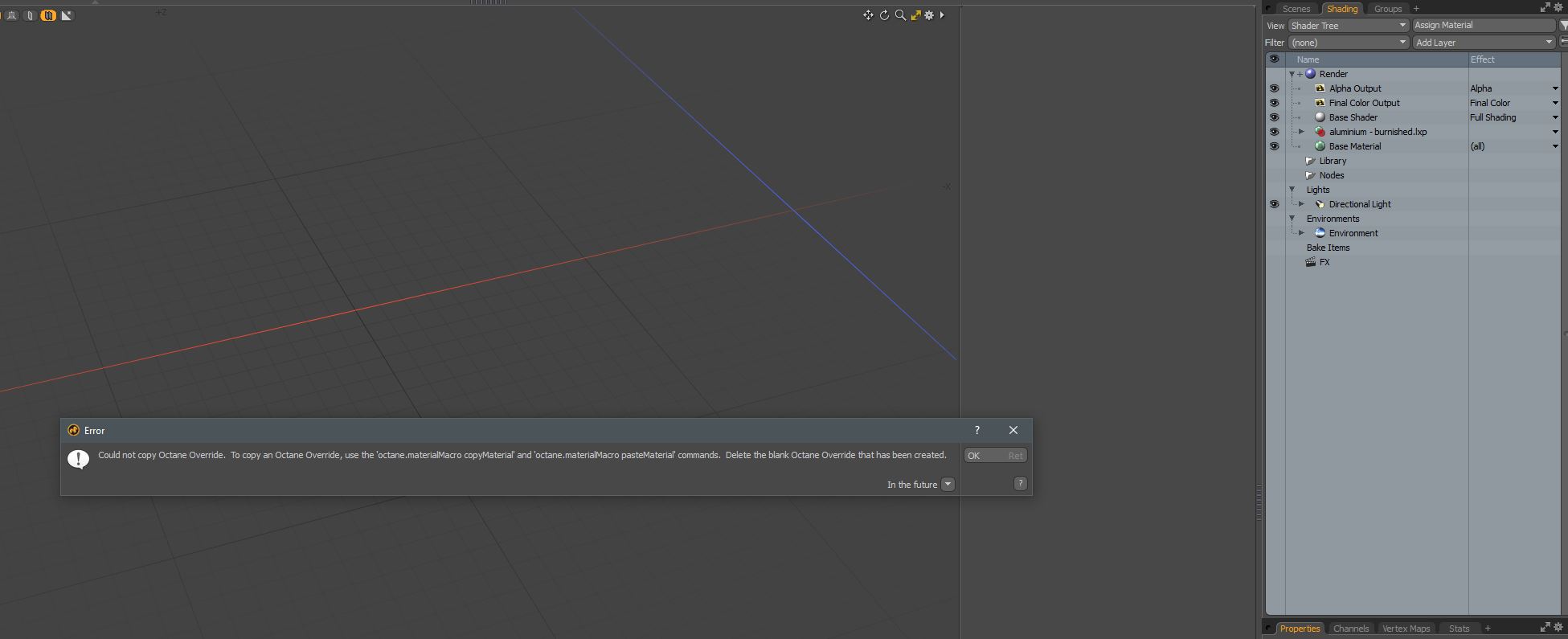Click the aluminium preset material icon

[x=1320, y=132]
